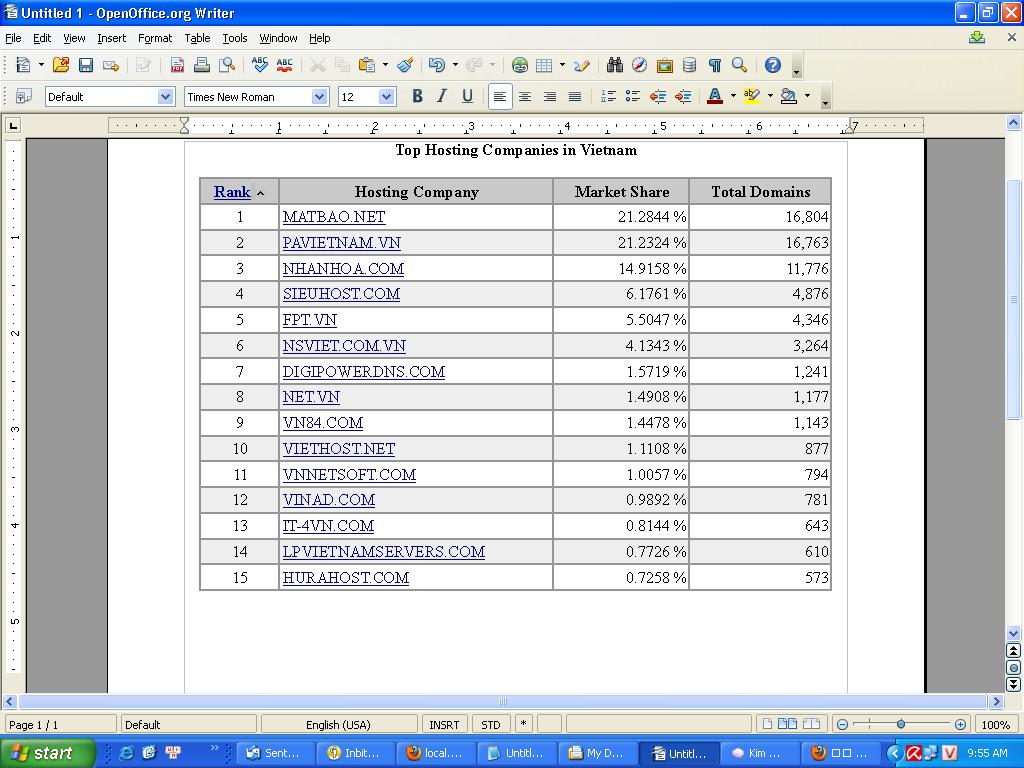Viewport: 1024px width, 768px height.
Task: Apply paragraph background color
Action: click(x=789, y=97)
